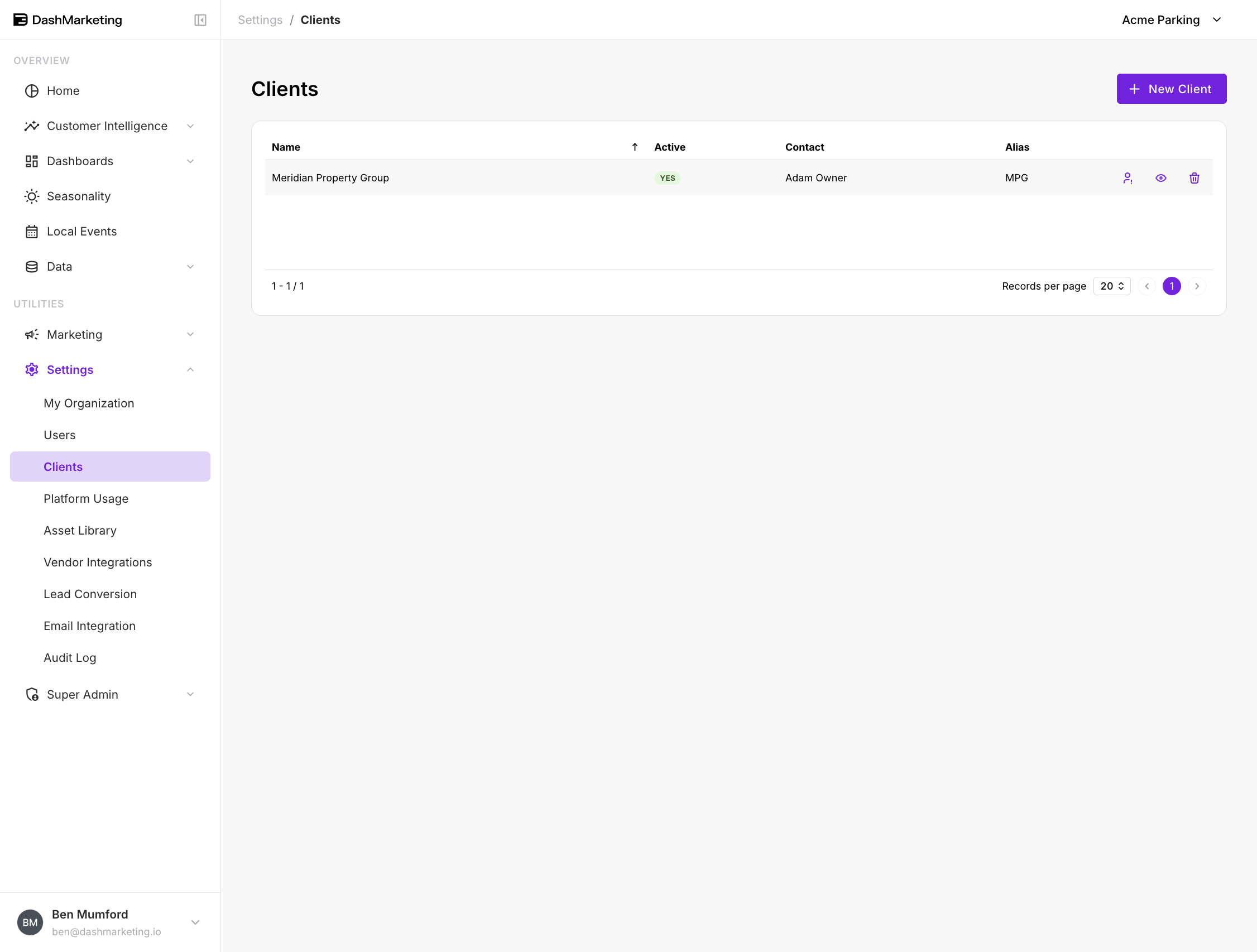The image size is (1257, 952).
Task: Open the Audit Log page
Action: (111, 658)
